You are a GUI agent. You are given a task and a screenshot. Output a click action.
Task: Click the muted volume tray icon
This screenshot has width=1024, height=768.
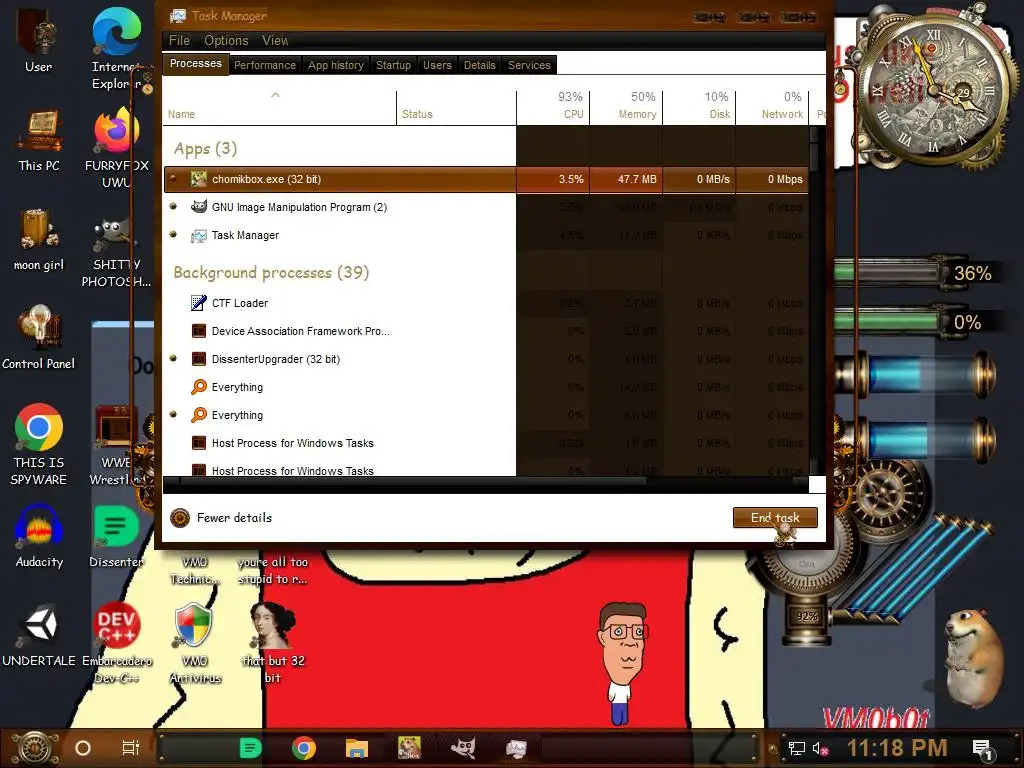pyautogui.click(x=820, y=748)
